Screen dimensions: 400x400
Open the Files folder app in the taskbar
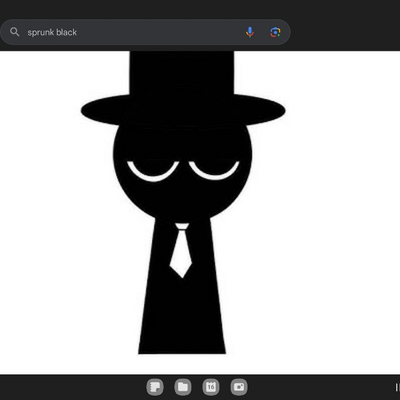(183, 387)
